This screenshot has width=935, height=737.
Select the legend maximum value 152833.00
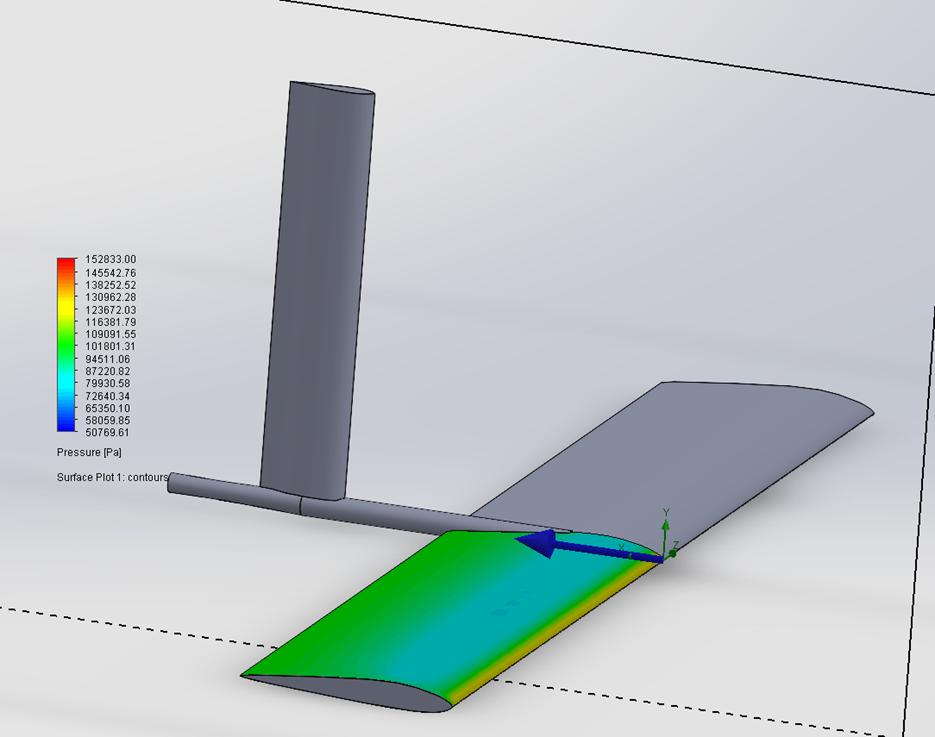(110, 259)
